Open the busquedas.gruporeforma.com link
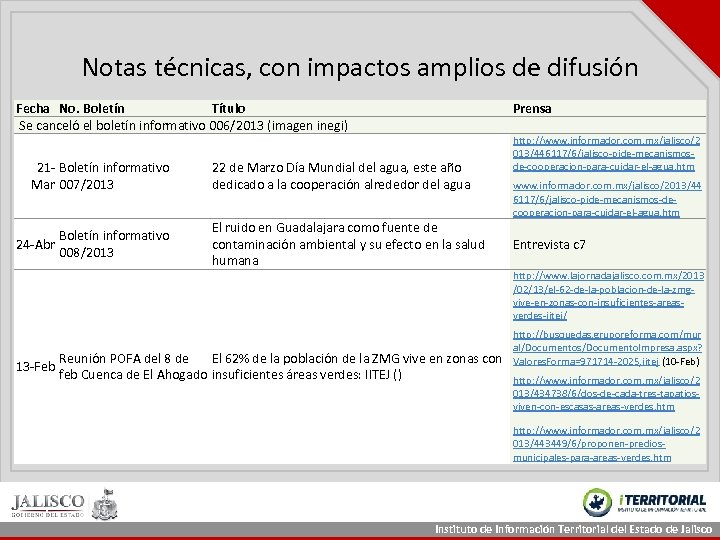 pos(607,348)
